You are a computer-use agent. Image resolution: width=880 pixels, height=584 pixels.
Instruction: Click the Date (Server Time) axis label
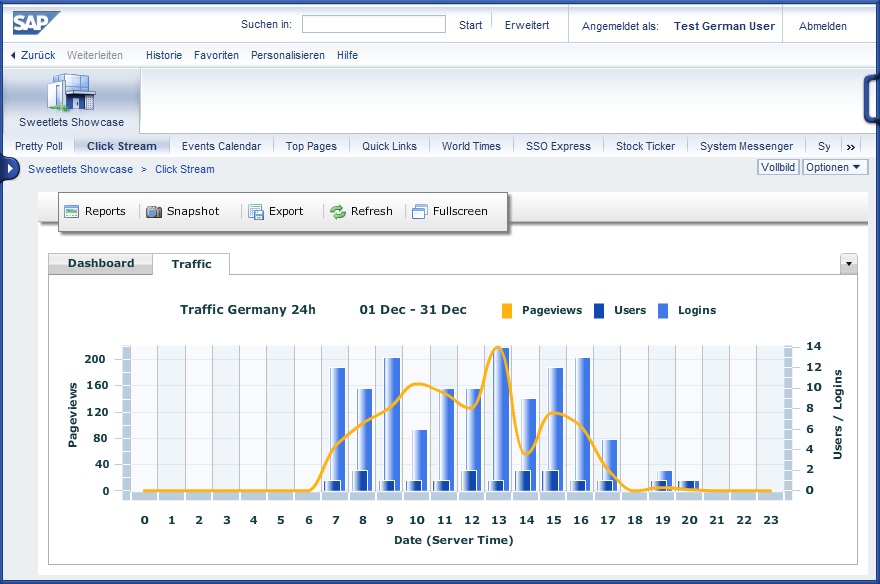[x=453, y=540]
